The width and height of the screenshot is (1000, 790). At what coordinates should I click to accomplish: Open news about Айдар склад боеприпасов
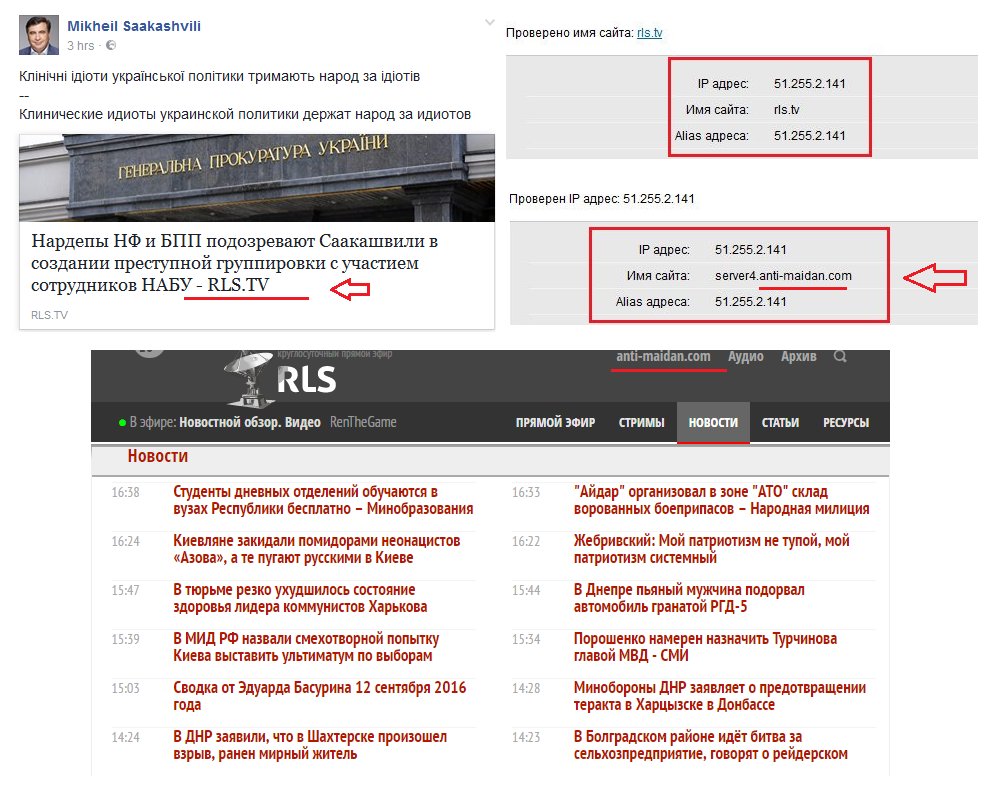[721, 500]
